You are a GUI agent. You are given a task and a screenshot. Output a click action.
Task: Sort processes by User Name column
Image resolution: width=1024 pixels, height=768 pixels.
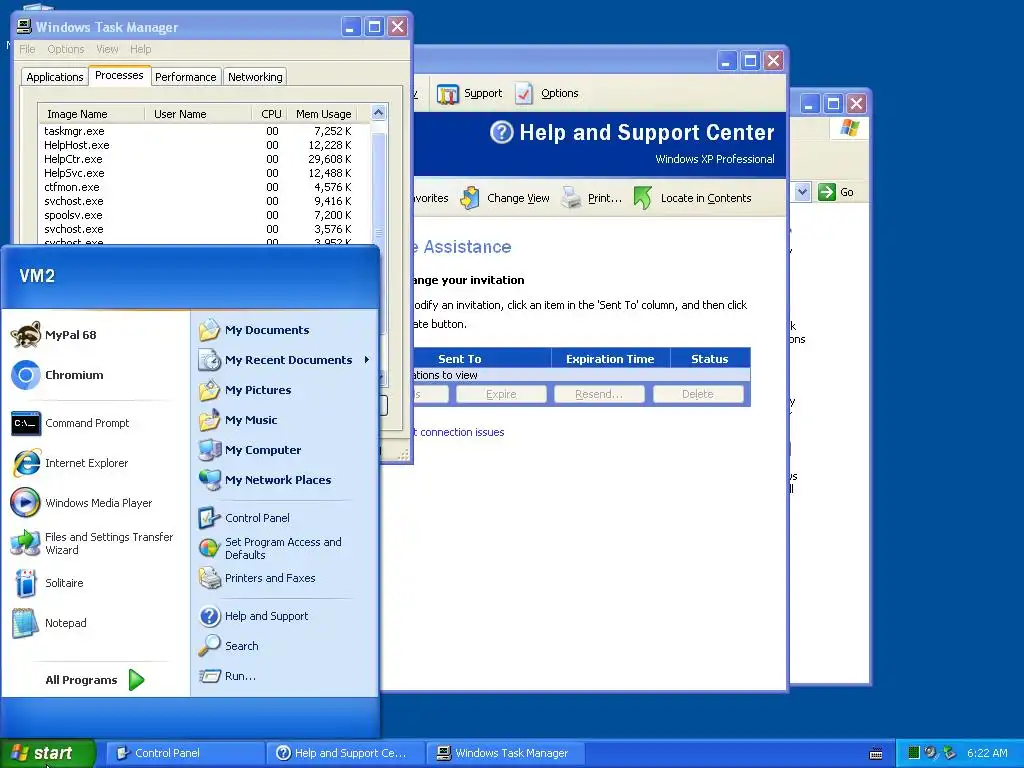click(x=197, y=114)
